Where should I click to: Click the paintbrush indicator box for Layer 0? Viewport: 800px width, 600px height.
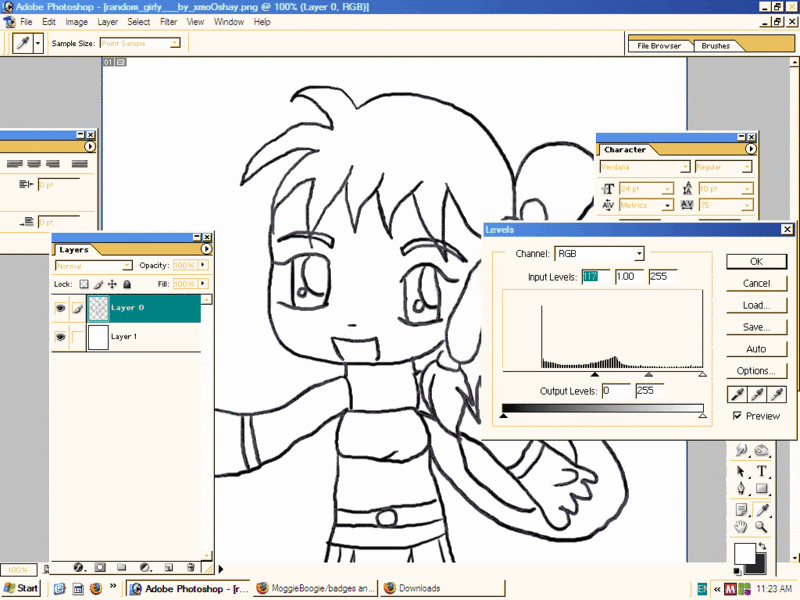(x=78, y=308)
